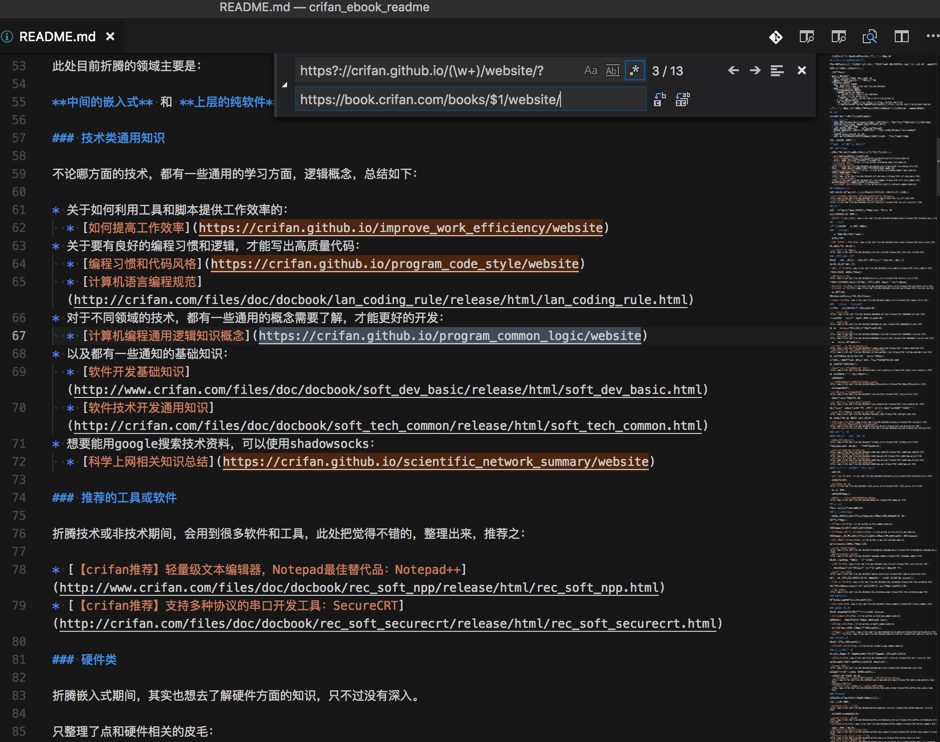The image size is (940, 742).
Task: Toggle Find in Selection button
Action: (x=777, y=71)
